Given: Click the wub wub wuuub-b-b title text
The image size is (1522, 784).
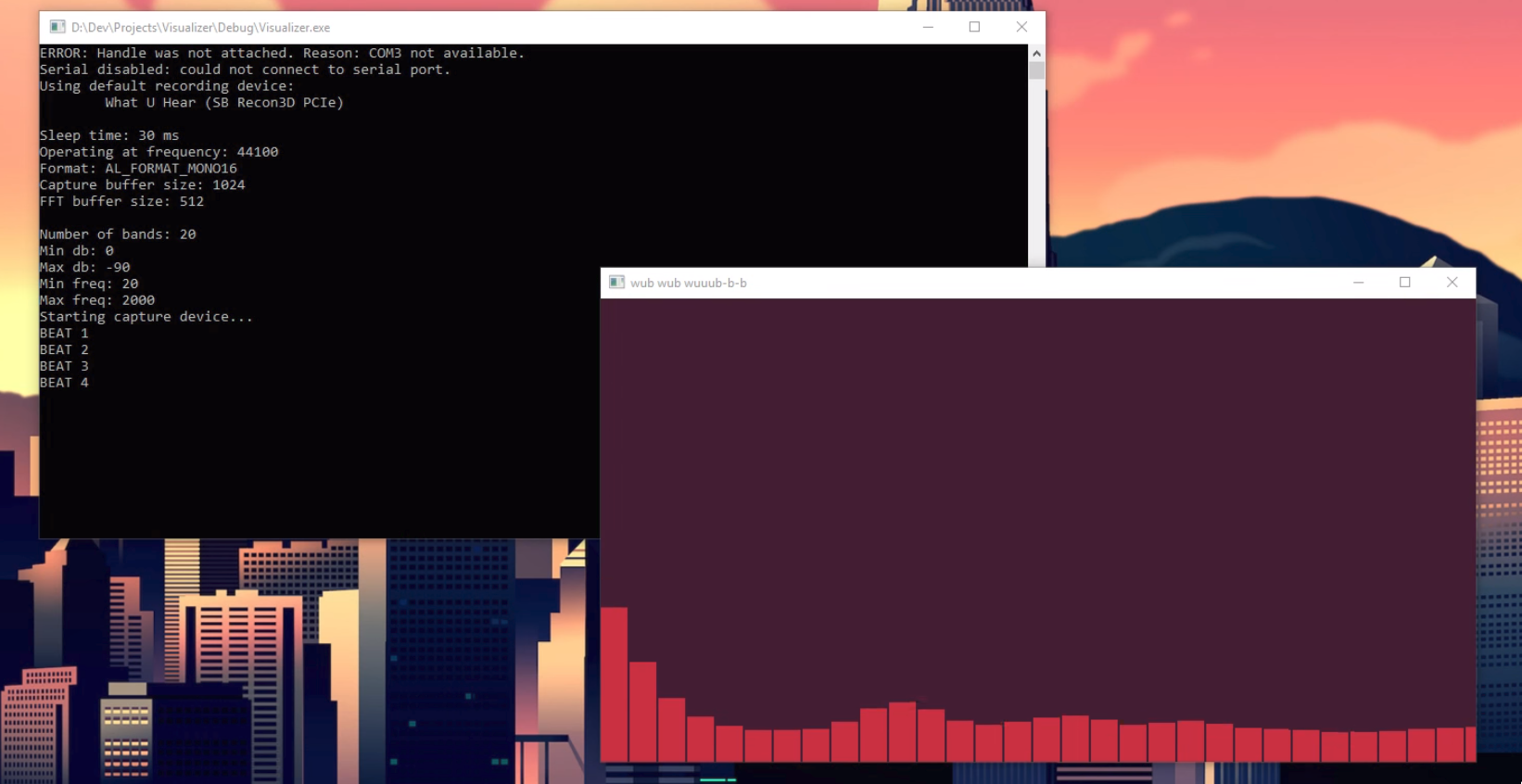Looking at the screenshot, I should pos(688,283).
